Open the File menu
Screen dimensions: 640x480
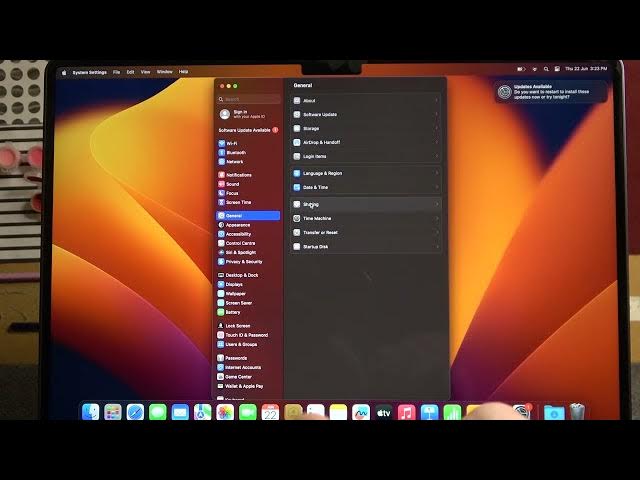[x=116, y=72]
